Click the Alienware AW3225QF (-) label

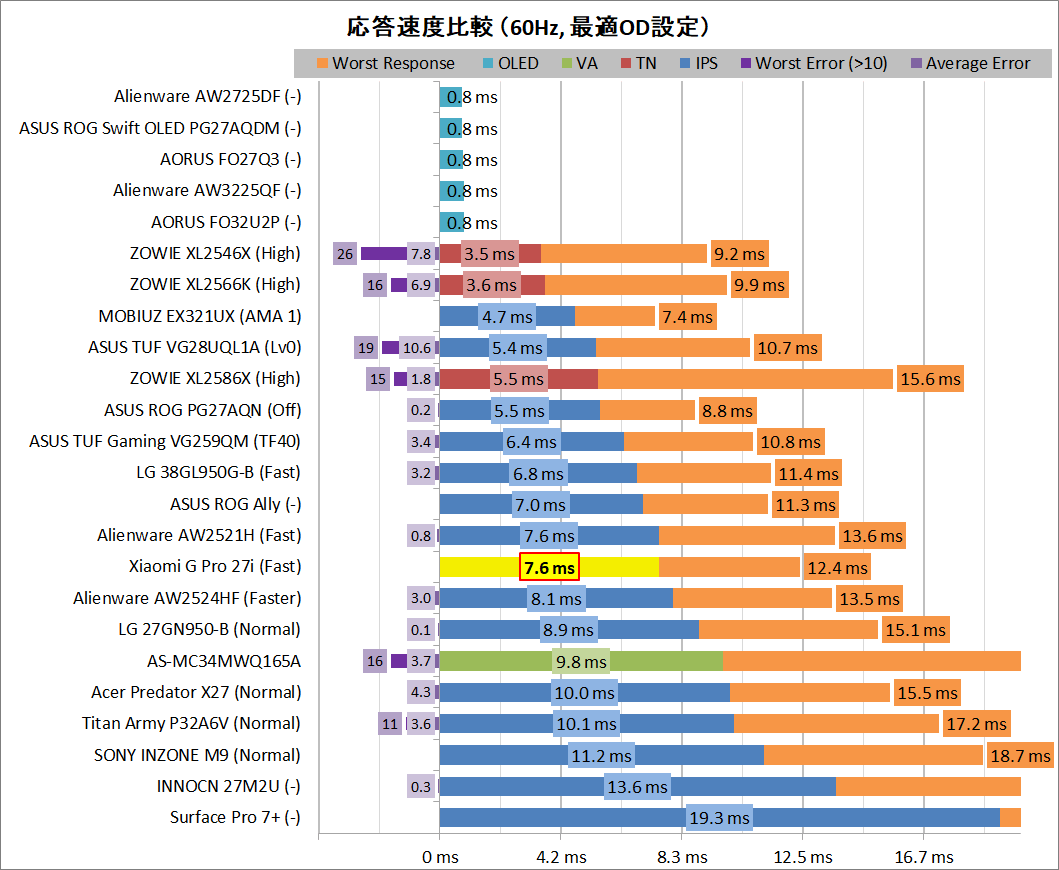(x=207, y=190)
